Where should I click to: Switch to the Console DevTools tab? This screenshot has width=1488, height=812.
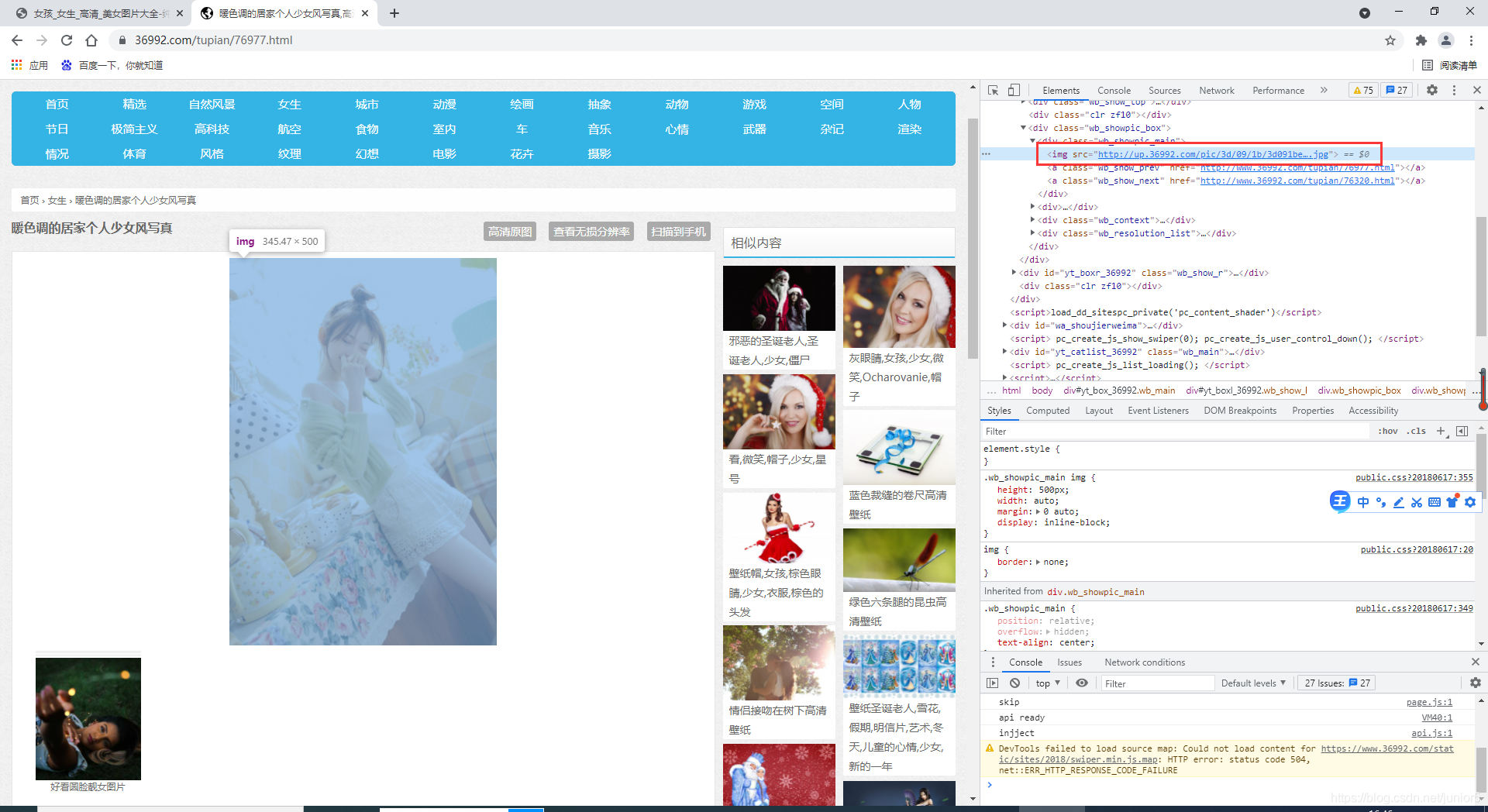1114,91
